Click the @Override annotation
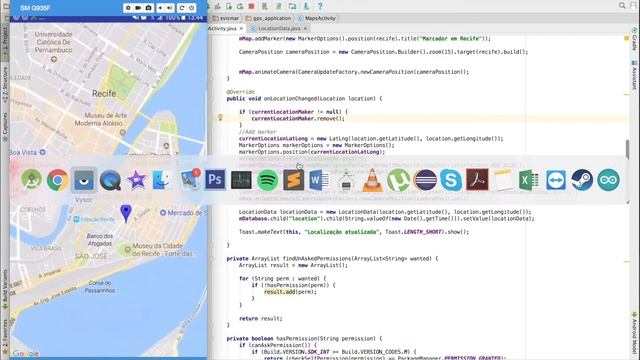Image resolution: width=640 pixels, height=360 pixels. (x=241, y=92)
